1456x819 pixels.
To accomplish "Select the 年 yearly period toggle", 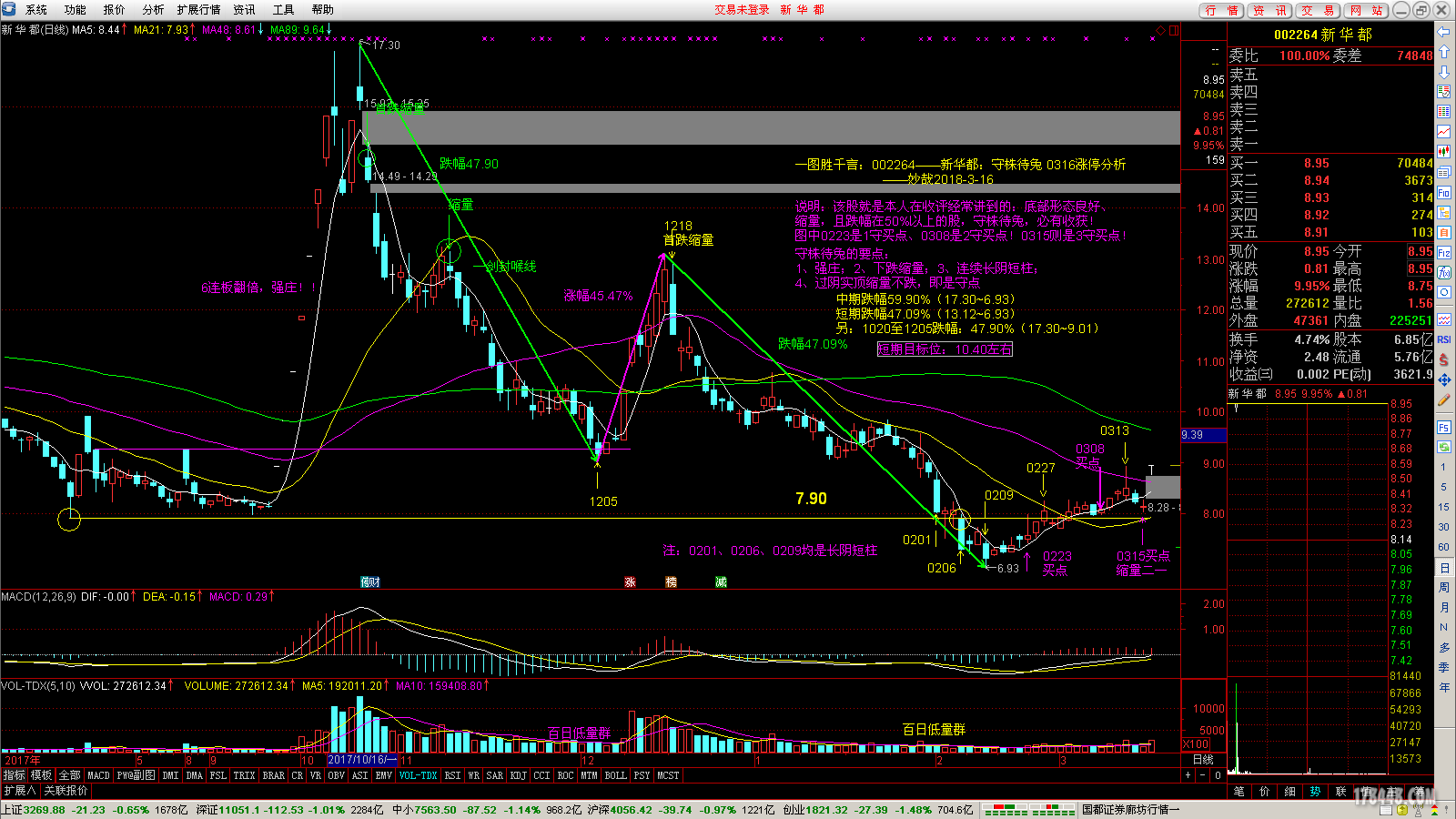I will (1444, 687).
